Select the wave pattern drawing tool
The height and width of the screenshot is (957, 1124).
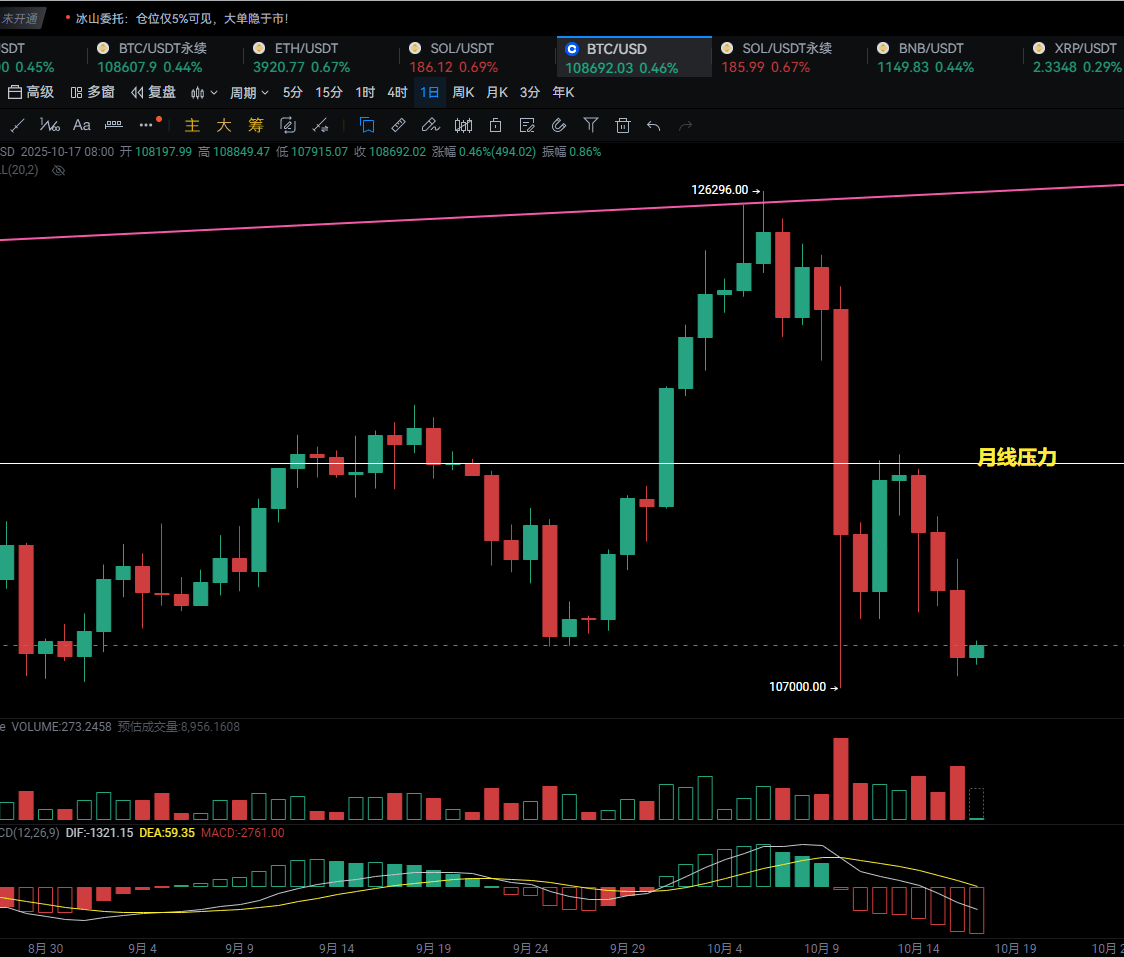point(49,125)
